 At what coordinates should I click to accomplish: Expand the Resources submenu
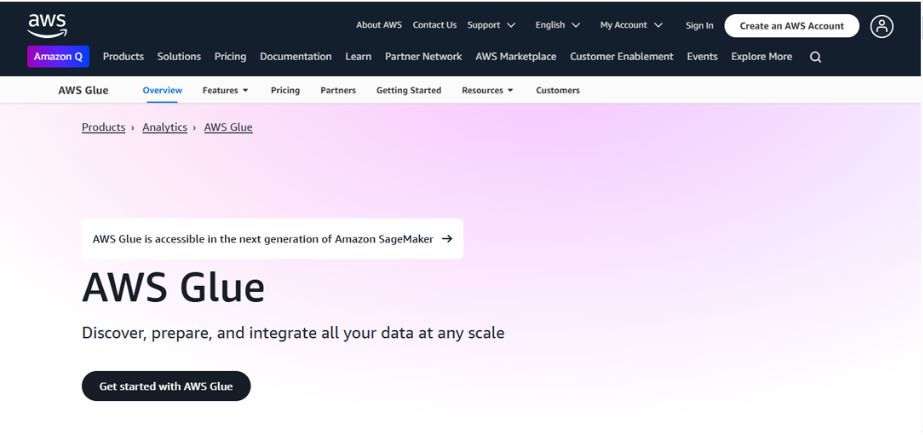coord(487,90)
